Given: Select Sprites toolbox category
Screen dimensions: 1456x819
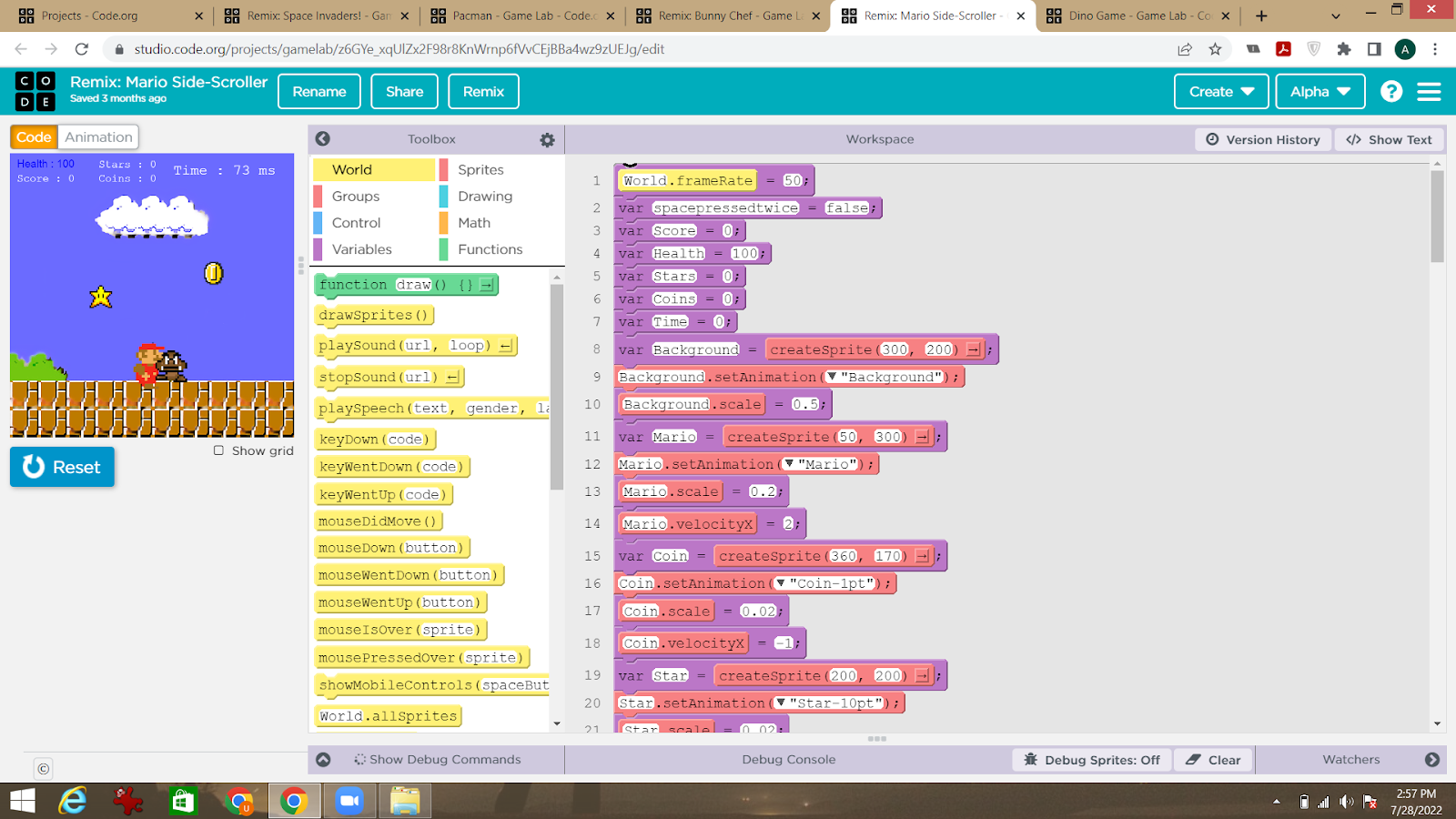Looking at the screenshot, I should (x=500, y=169).
